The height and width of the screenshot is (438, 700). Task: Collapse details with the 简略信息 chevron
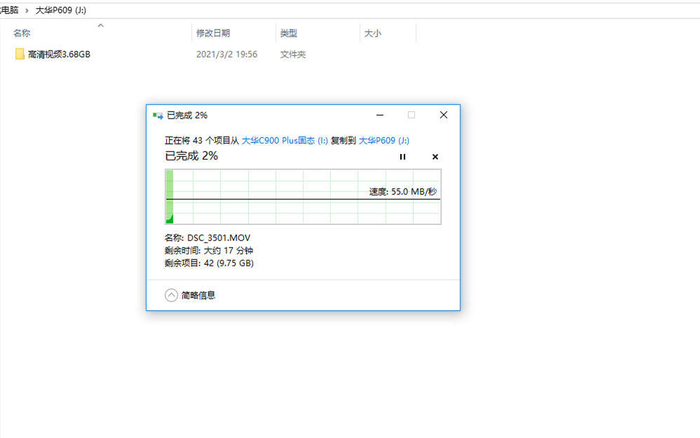coord(171,295)
